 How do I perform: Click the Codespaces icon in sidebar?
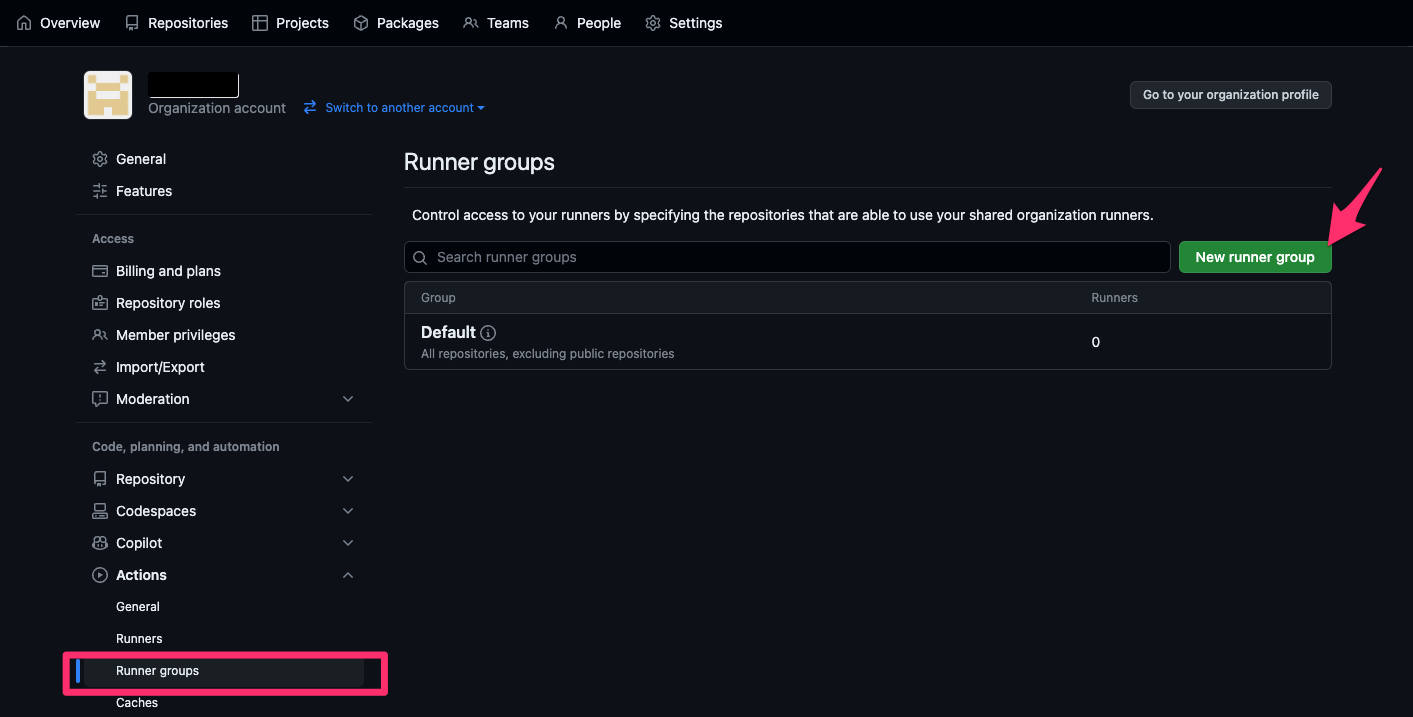tap(100, 511)
